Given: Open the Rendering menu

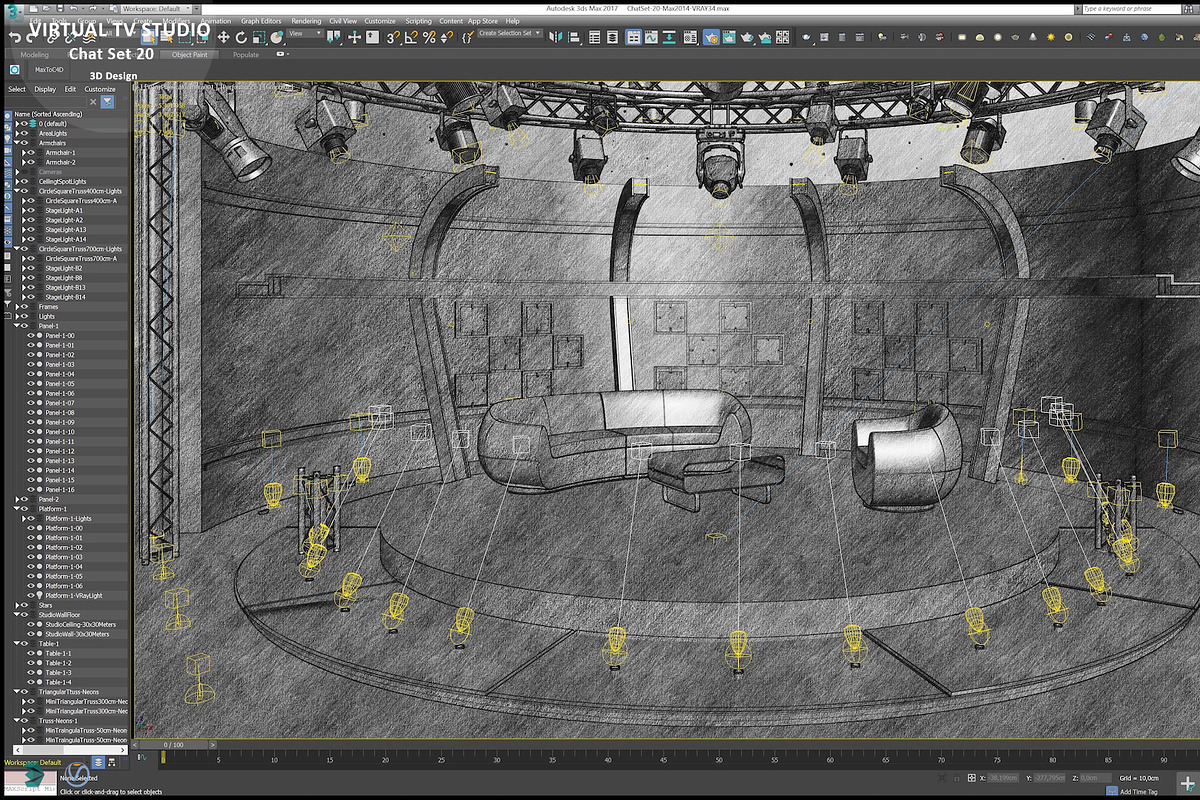Looking at the screenshot, I should [306, 21].
